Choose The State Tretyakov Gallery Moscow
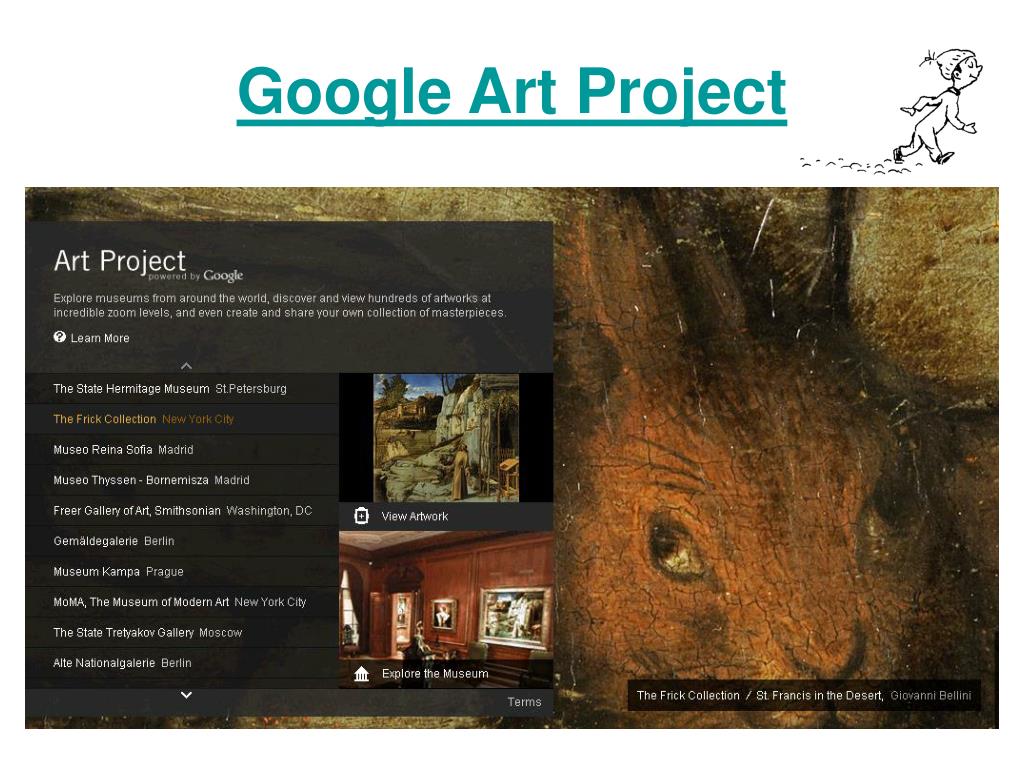Image resolution: width=1024 pixels, height=768 pixels. click(x=182, y=633)
